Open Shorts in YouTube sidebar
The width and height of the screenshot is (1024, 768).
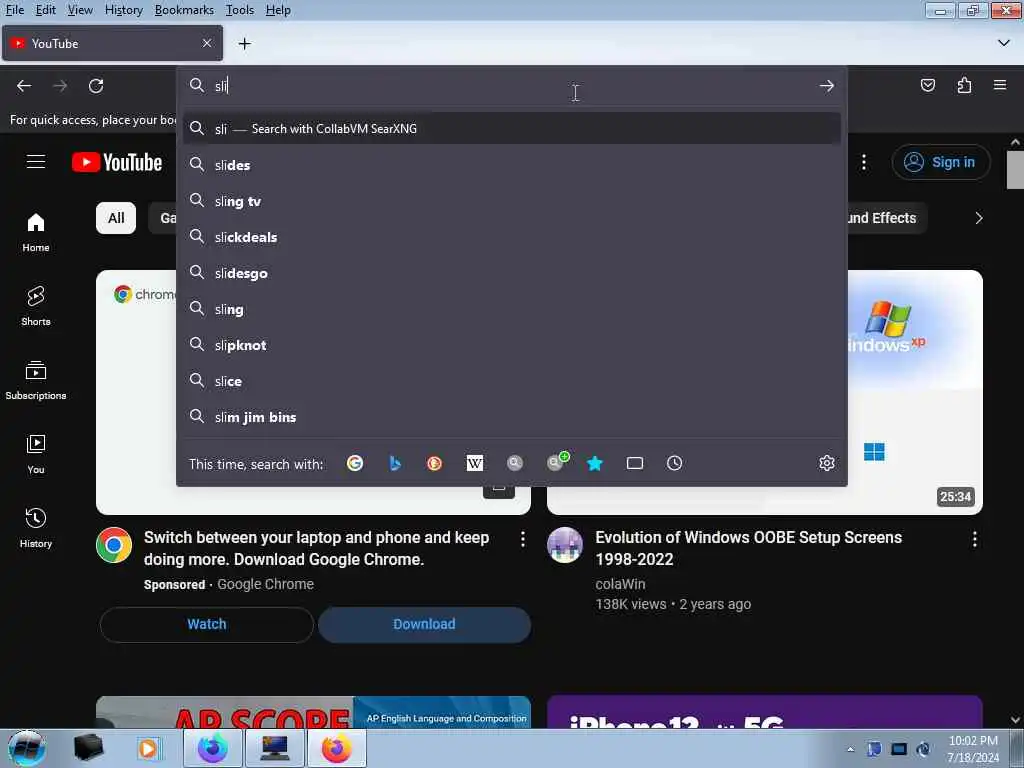coord(36,306)
